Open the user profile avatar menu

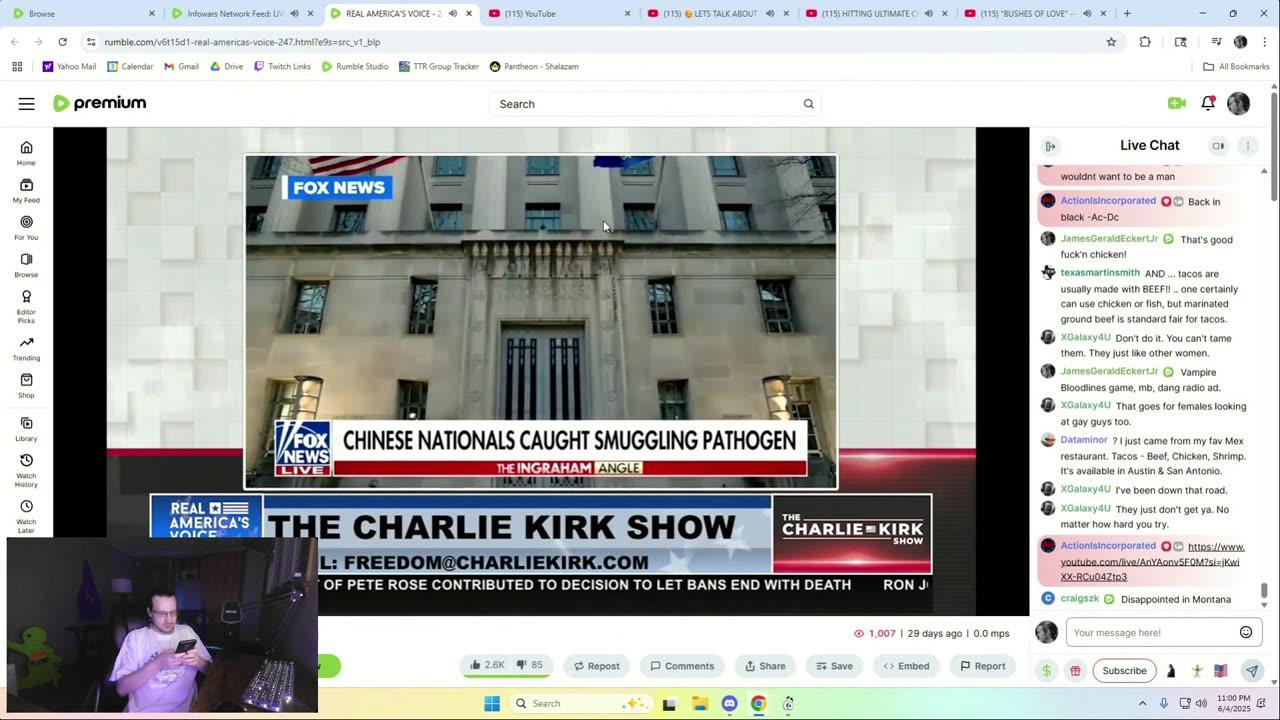pyautogui.click(x=1238, y=103)
